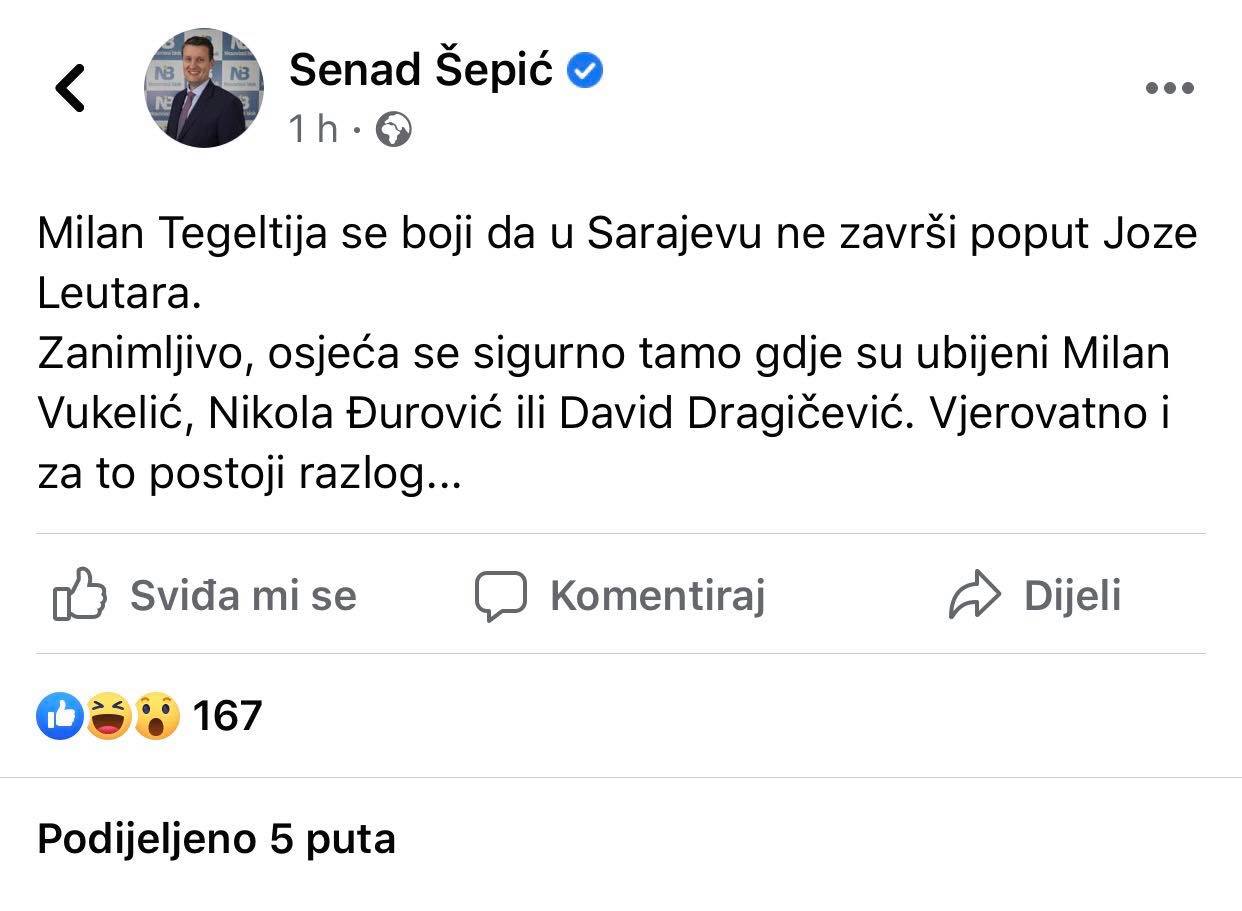Tap the last line "za to postoji razlog..."
The image size is (1242, 911).
click(x=248, y=475)
